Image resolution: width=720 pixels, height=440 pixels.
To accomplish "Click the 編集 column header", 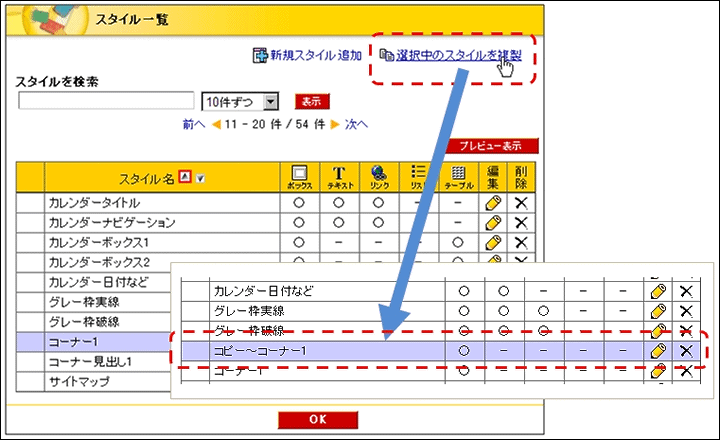I will (493, 177).
